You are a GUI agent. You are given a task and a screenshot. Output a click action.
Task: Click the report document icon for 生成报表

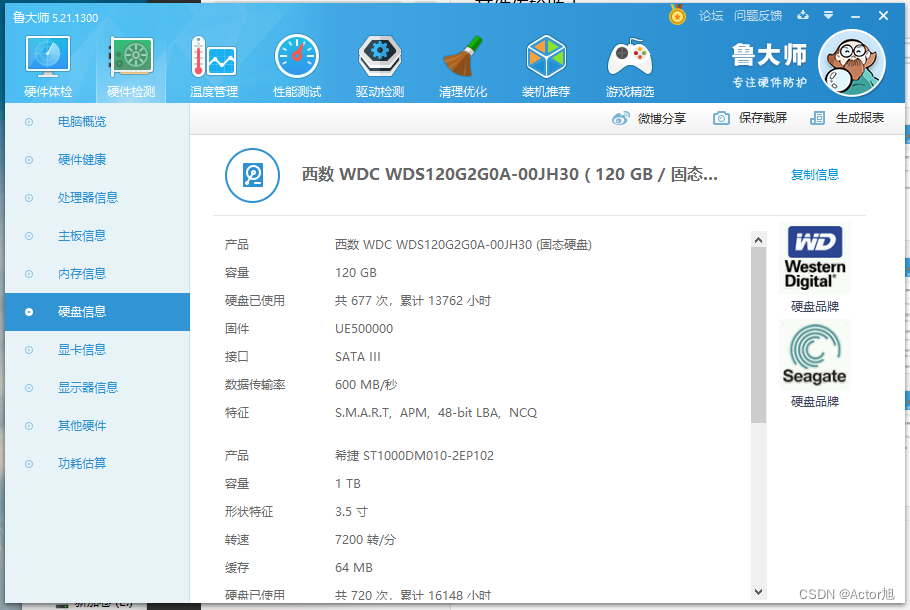click(x=817, y=118)
